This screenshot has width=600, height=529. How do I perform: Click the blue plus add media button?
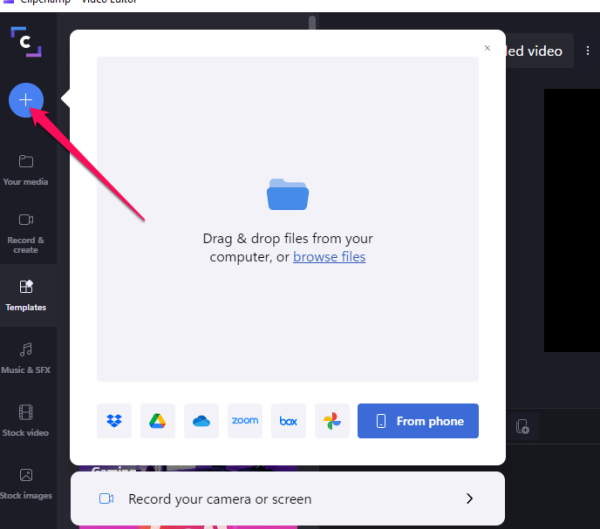[x=26, y=100]
